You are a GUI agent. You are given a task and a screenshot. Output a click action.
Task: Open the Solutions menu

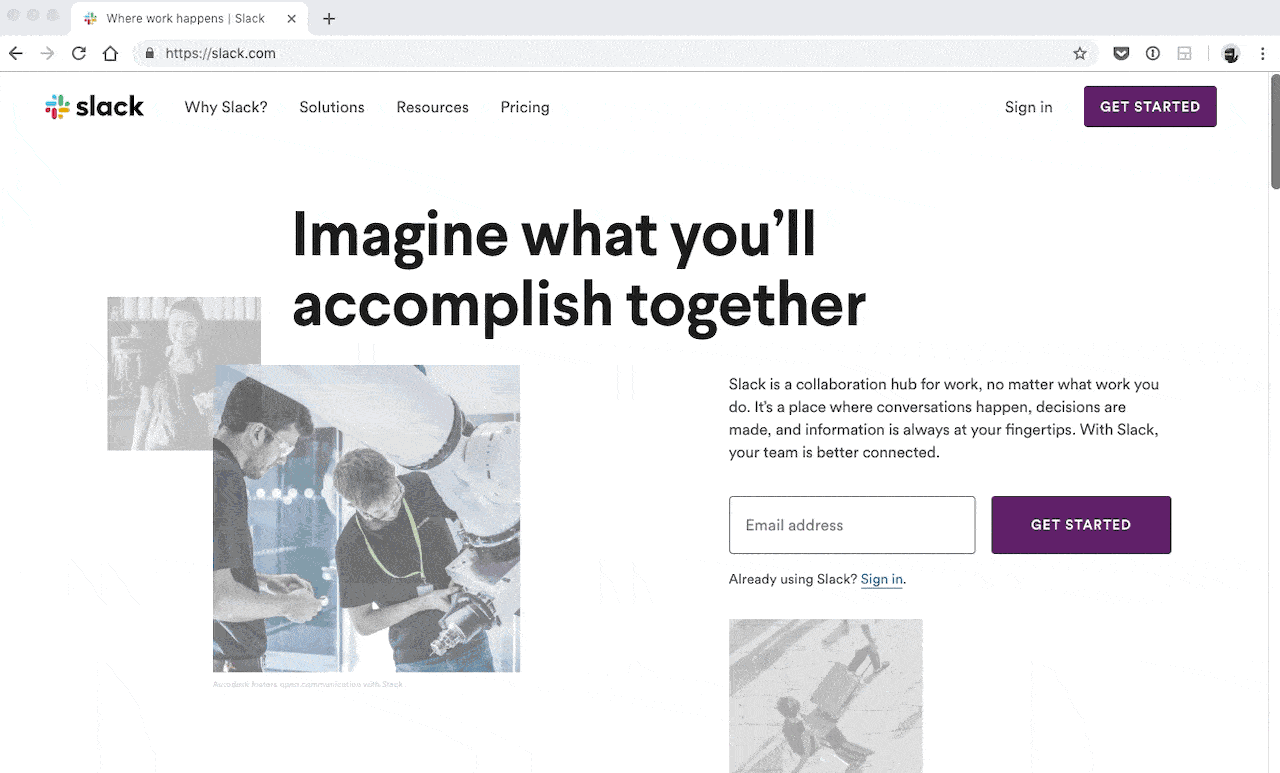tap(332, 107)
